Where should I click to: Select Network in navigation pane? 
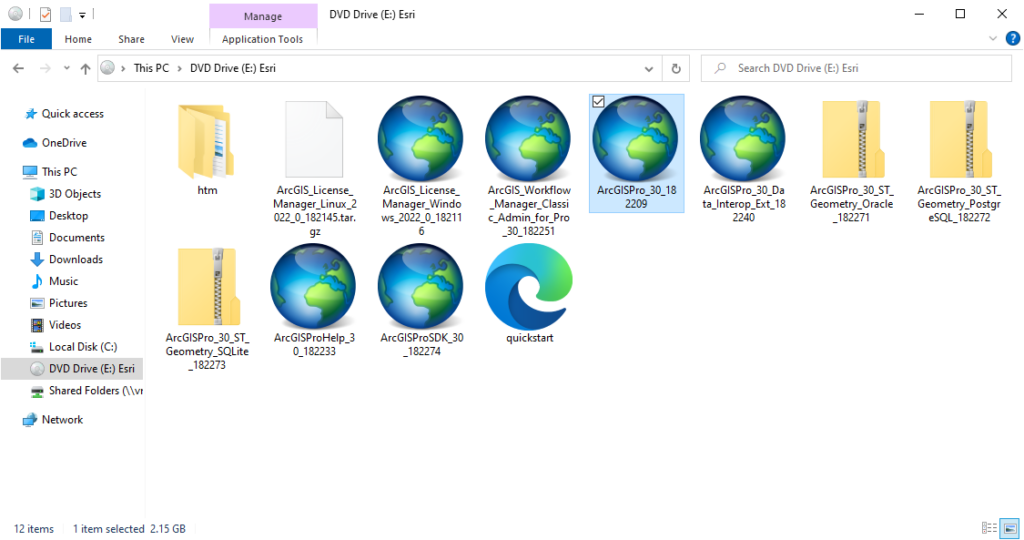[62, 420]
